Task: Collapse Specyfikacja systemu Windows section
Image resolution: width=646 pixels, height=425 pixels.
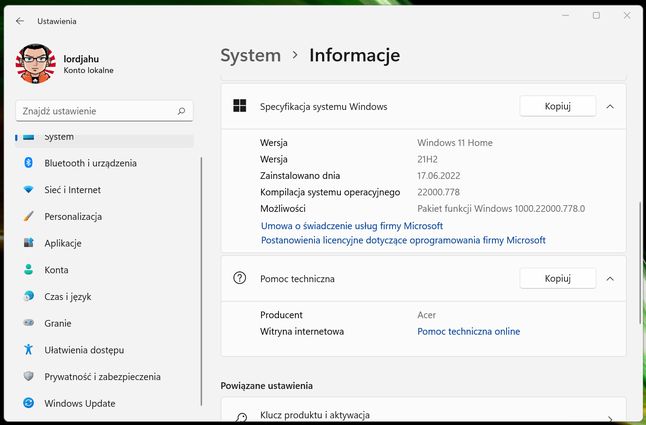Action: [x=610, y=107]
